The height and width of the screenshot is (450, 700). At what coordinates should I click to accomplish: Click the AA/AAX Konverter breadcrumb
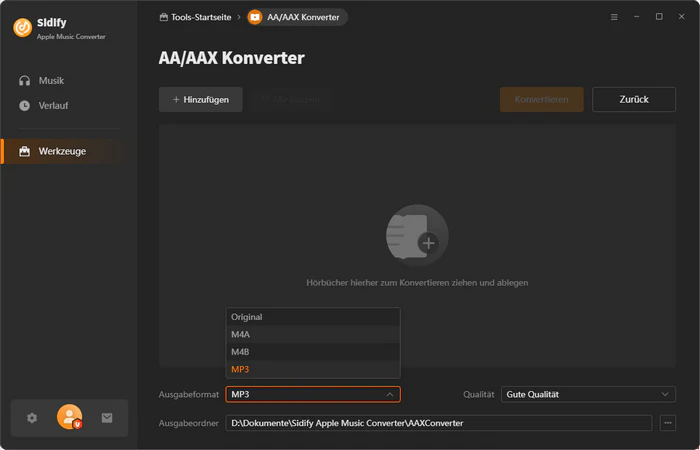tap(297, 17)
